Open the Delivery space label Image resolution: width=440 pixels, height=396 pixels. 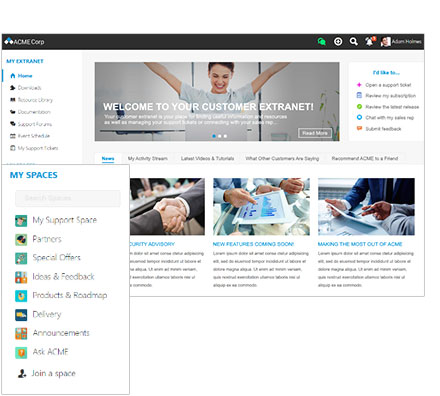[x=47, y=314]
